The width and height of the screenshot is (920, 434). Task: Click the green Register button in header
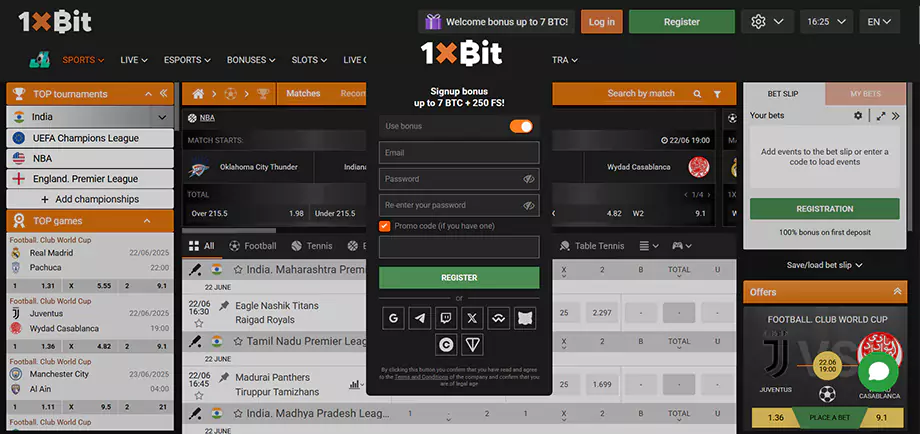coord(682,22)
